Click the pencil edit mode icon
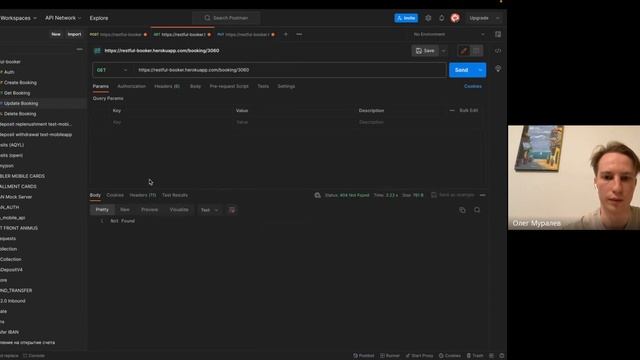 click(x=464, y=51)
